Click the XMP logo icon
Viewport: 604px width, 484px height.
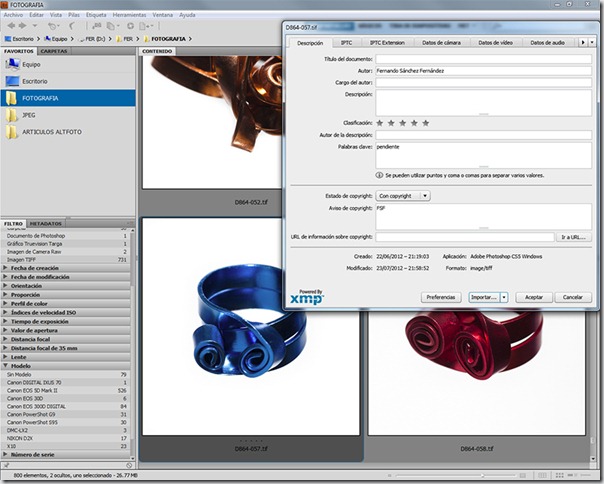tap(307, 297)
